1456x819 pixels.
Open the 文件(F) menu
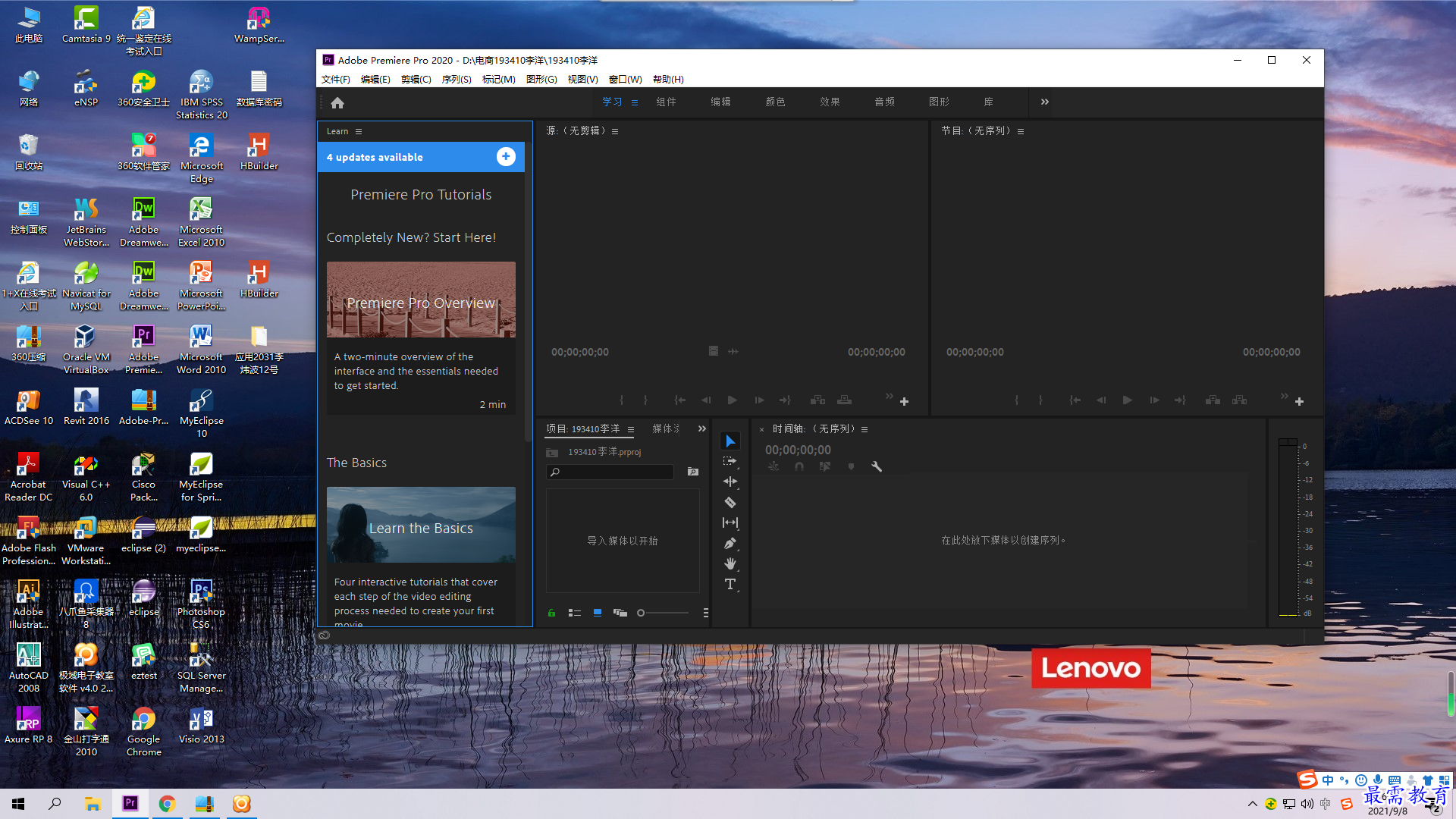tap(335, 79)
